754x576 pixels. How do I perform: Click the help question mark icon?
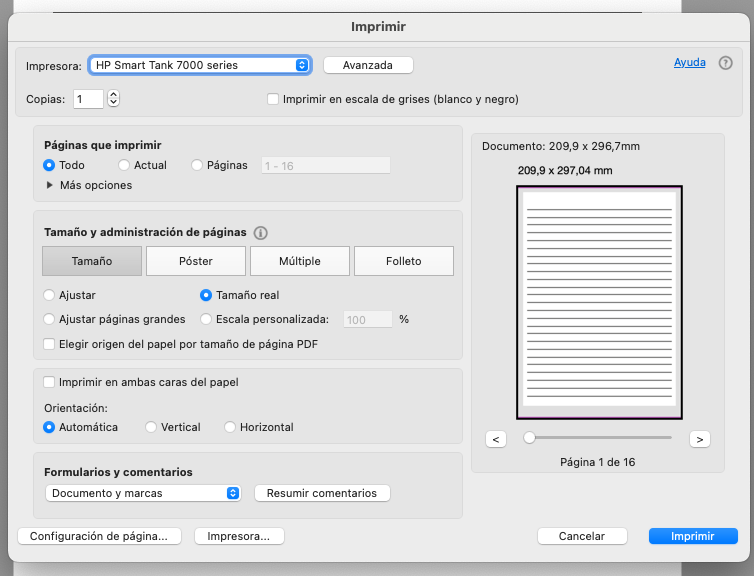coord(726,63)
